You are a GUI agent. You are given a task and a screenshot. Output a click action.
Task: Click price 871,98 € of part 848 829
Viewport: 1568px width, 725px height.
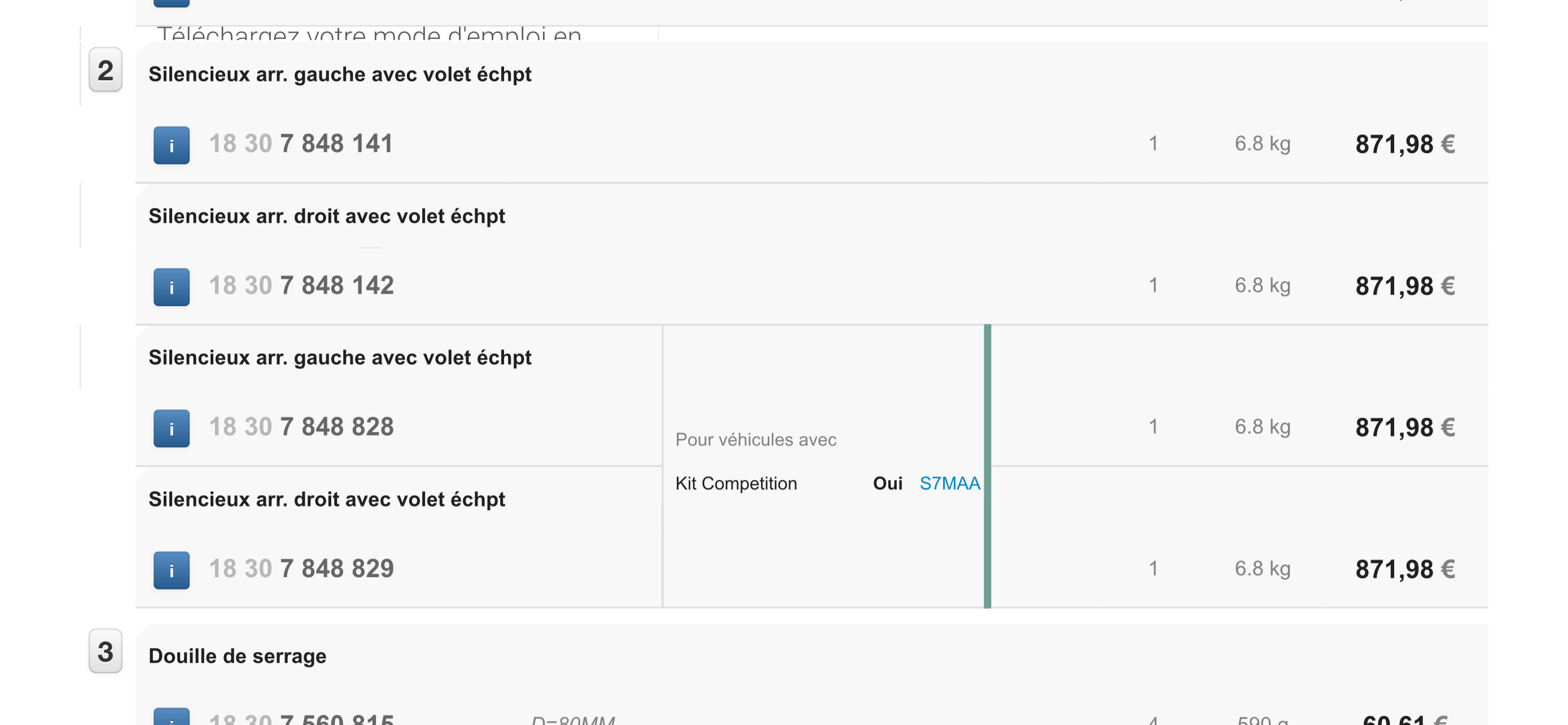1405,570
